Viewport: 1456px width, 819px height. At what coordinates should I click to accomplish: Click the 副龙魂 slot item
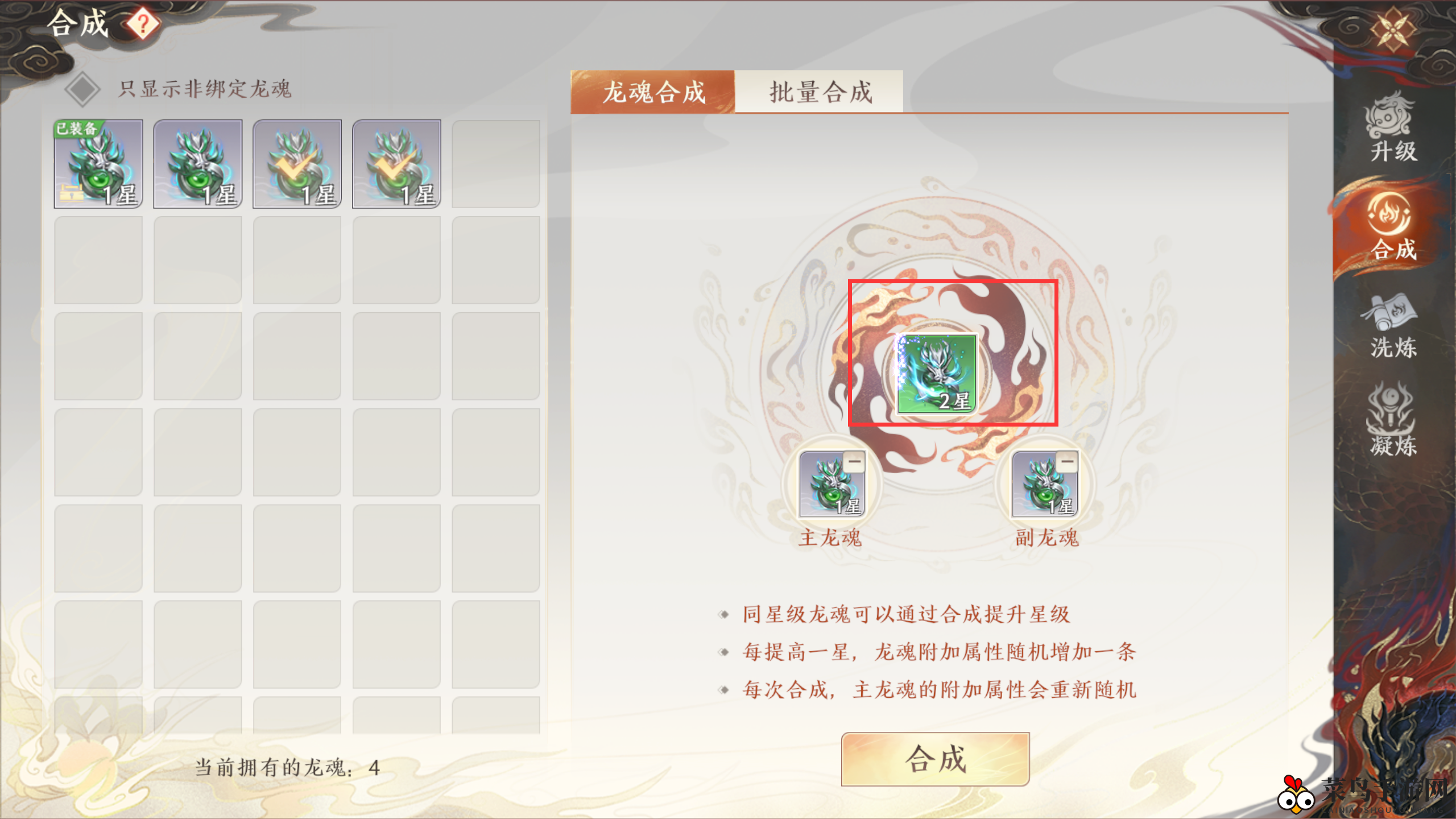coord(1045,484)
